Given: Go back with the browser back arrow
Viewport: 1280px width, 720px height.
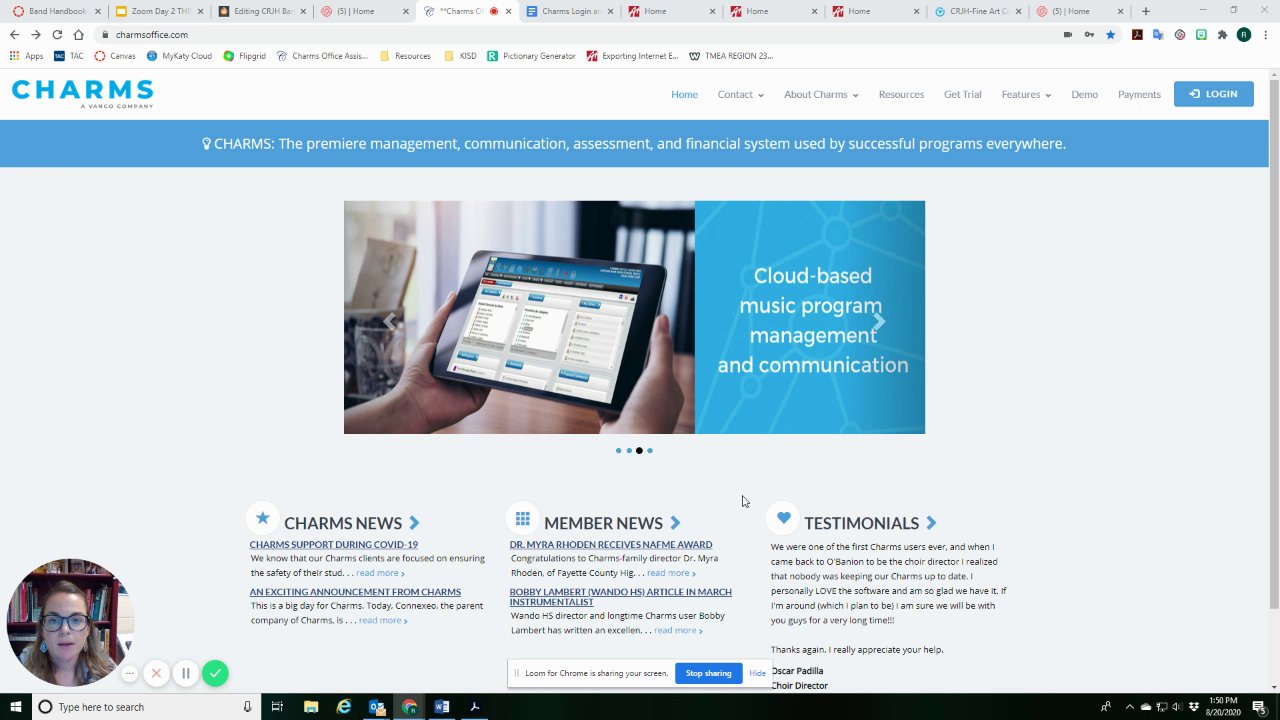Looking at the screenshot, I should click(x=14, y=34).
